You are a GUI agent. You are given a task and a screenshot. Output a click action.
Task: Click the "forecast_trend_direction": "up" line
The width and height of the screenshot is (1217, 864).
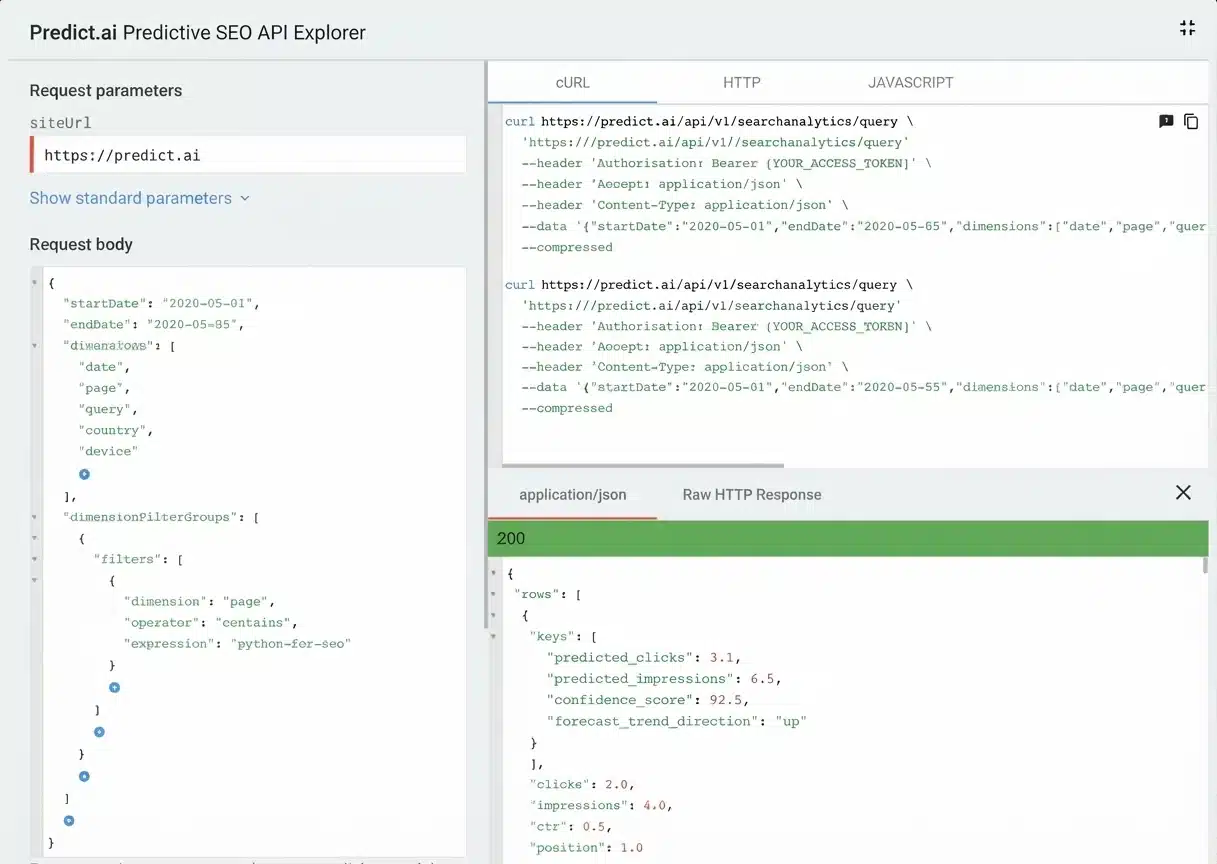tap(677, 721)
